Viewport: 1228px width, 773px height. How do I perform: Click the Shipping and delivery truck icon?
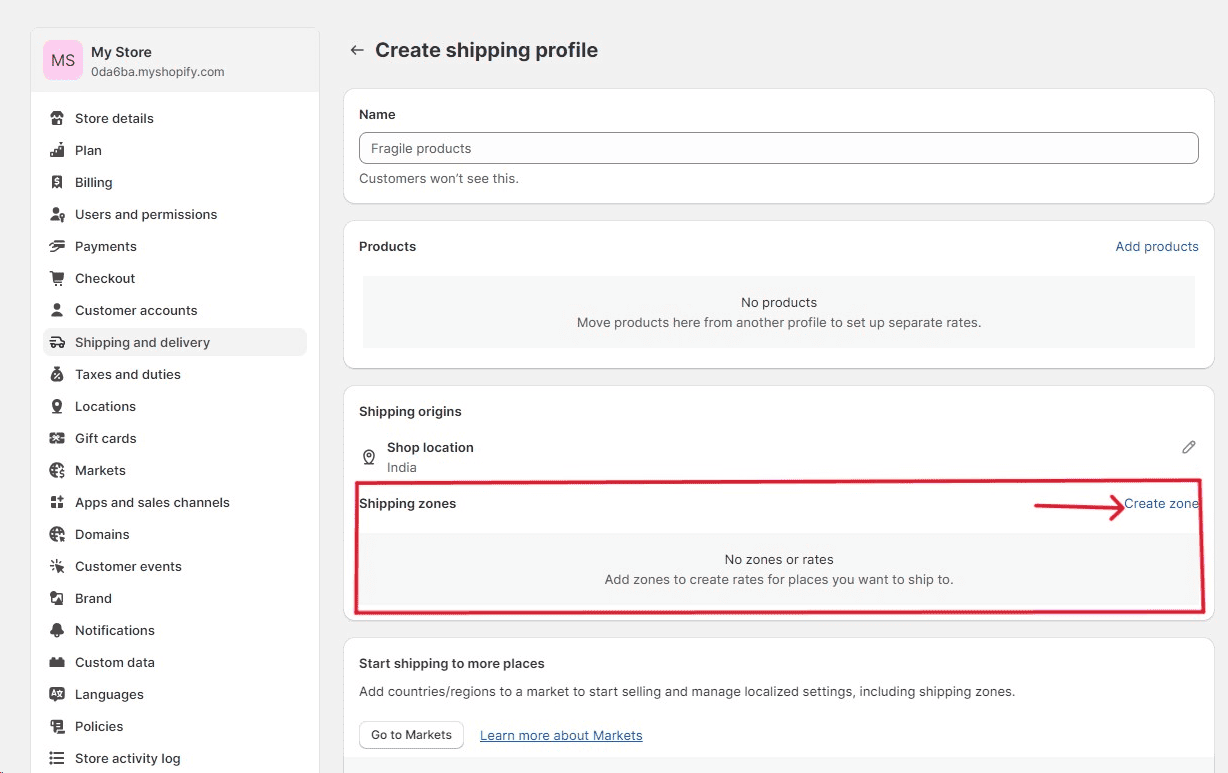coord(57,342)
